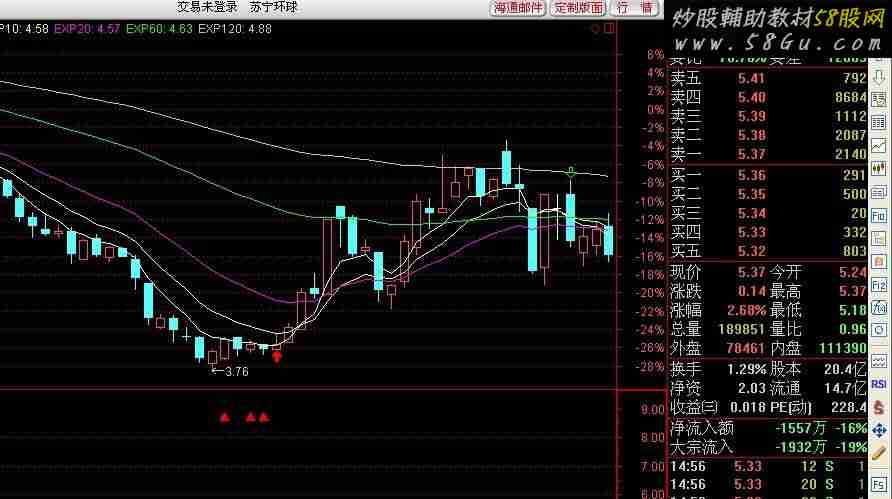
Task: Open the f(x) formula icon
Action: click(x=879, y=308)
